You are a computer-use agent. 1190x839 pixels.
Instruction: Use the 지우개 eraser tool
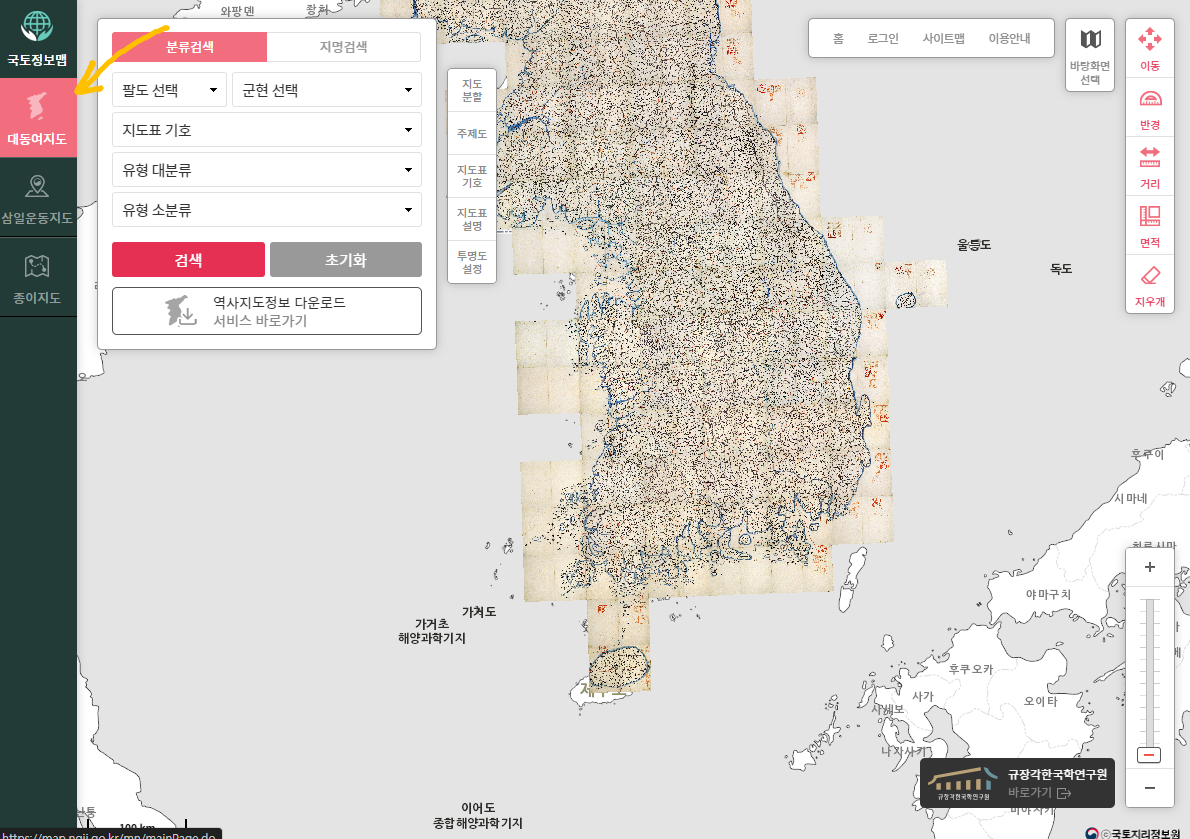pyautogui.click(x=1150, y=285)
